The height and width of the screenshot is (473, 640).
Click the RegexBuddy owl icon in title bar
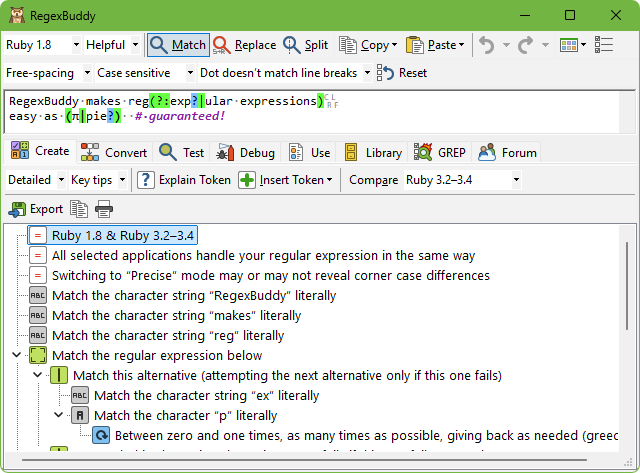pos(16,16)
